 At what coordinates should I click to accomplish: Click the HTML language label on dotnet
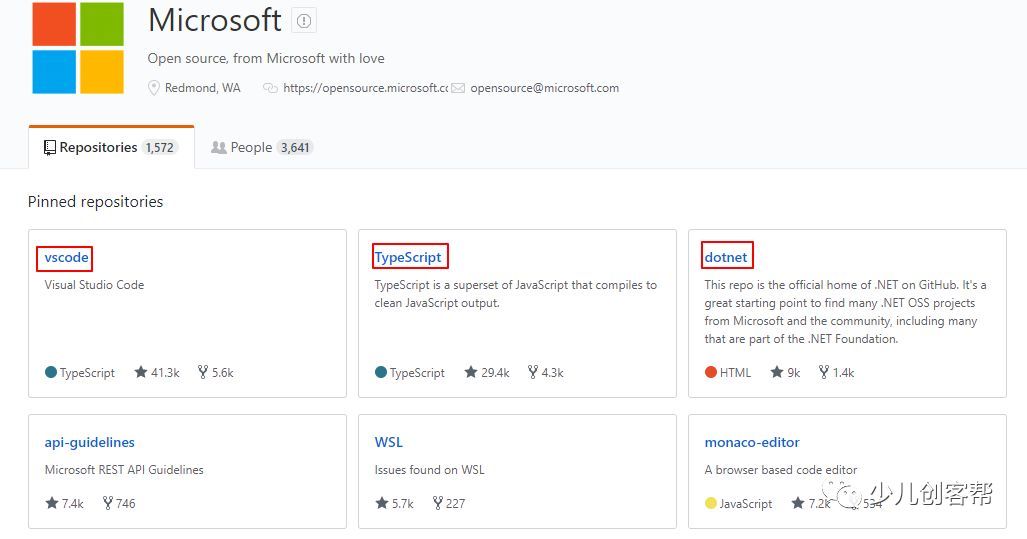[x=736, y=373]
